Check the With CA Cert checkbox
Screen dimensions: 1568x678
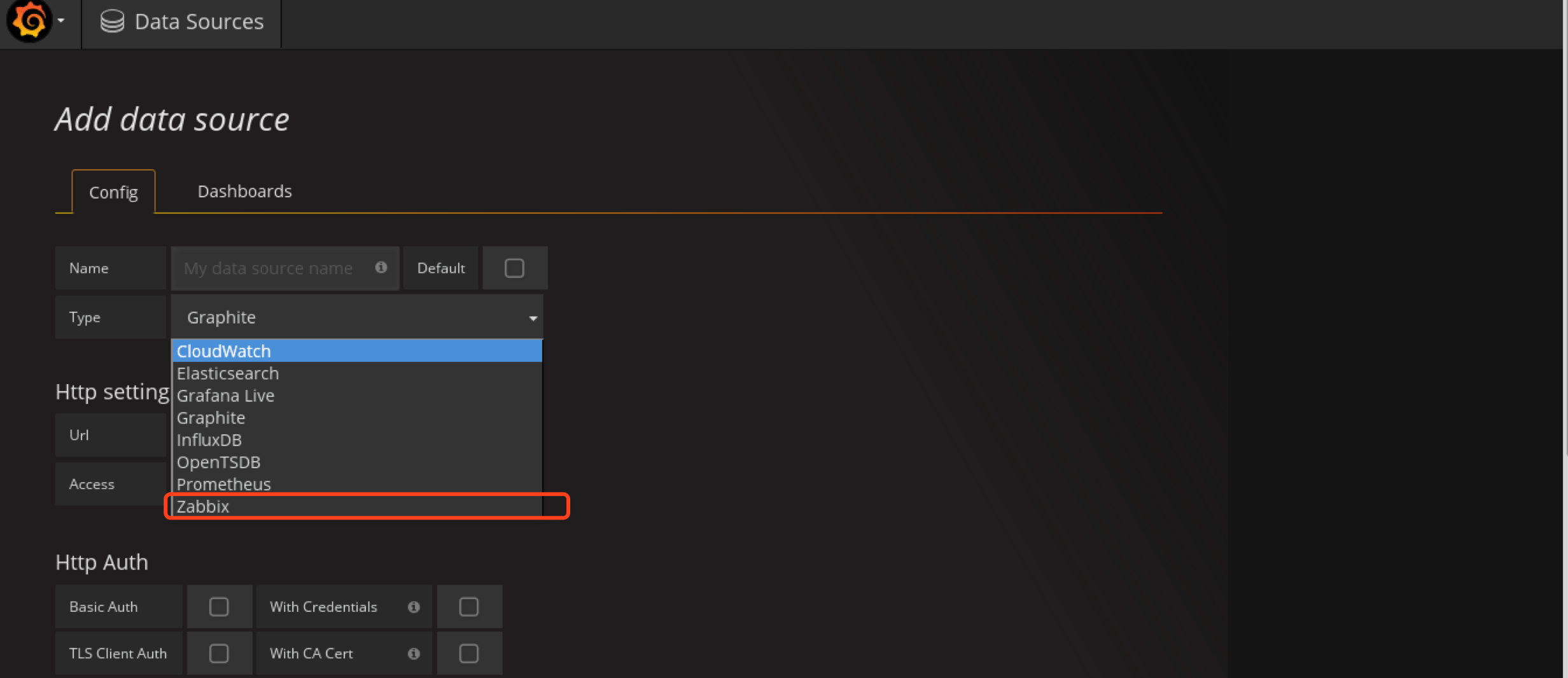(x=469, y=653)
